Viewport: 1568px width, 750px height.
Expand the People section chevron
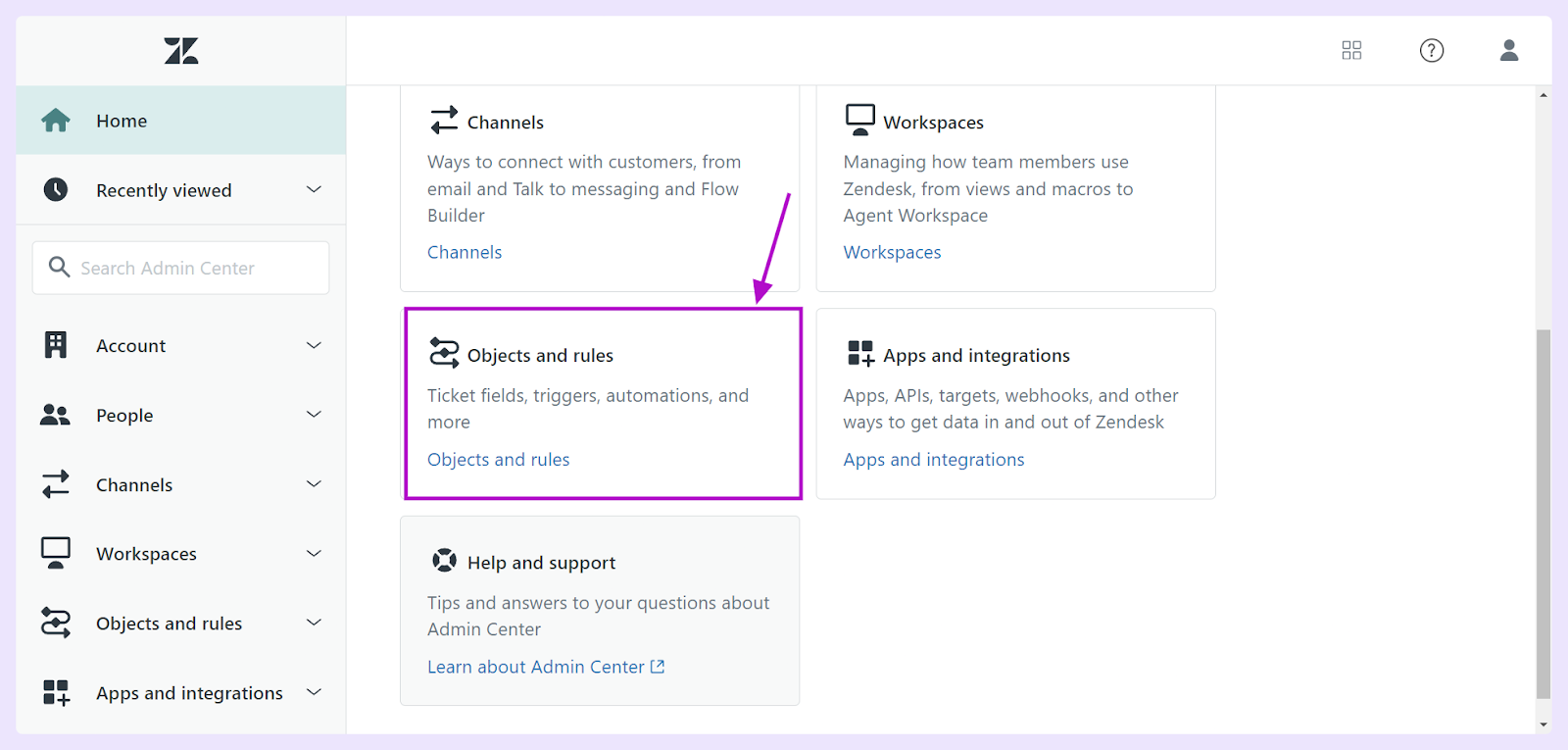[314, 415]
